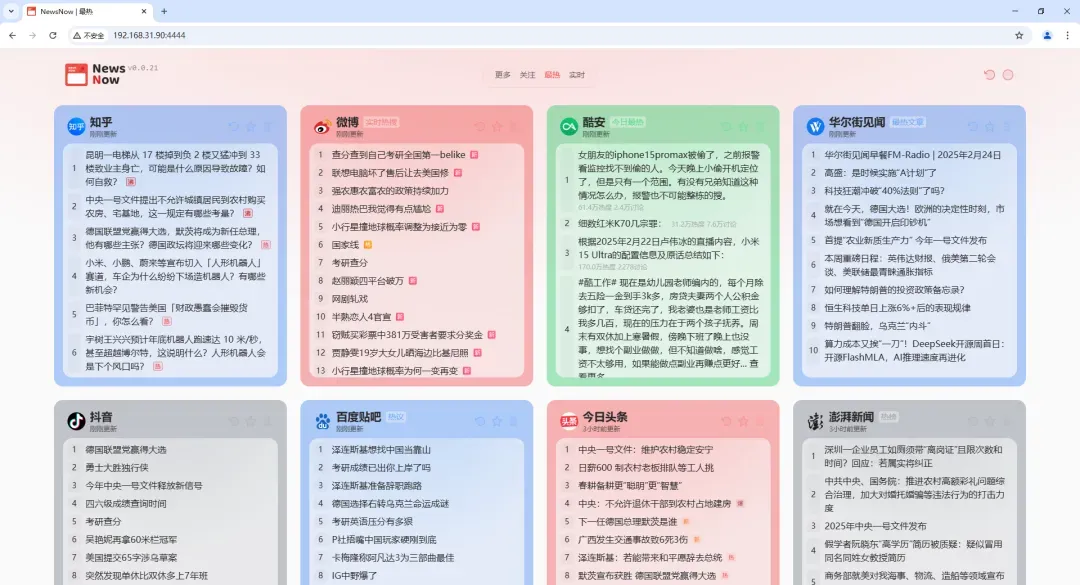Click the 酷安 logo icon
The height and width of the screenshot is (585, 1080).
tap(569, 126)
